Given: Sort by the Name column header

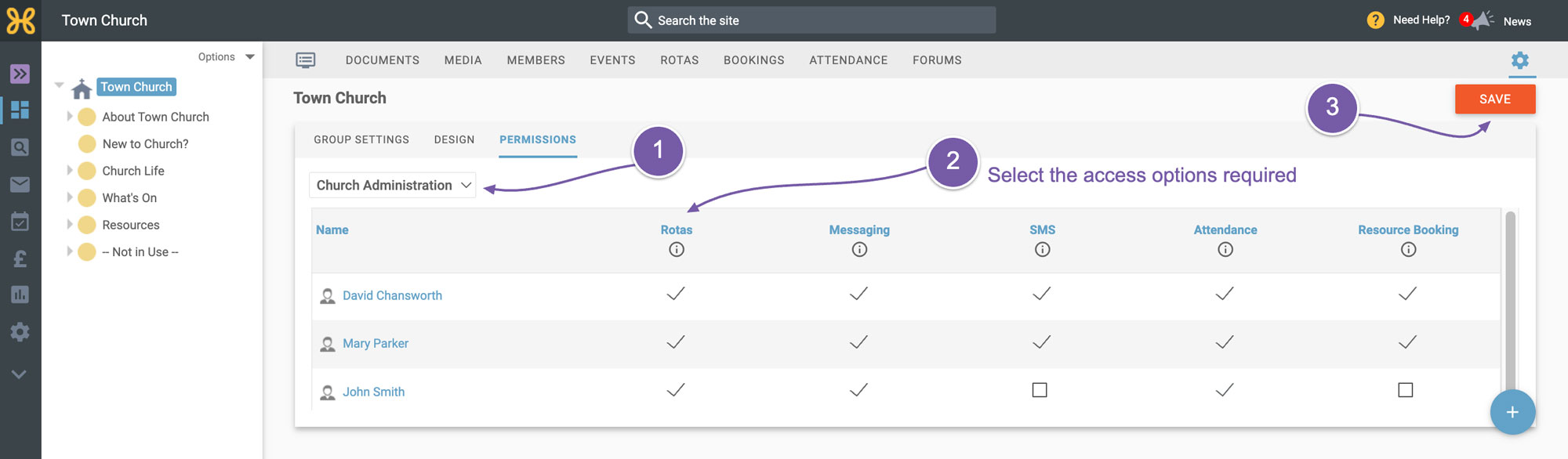Looking at the screenshot, I should [332, 230].
